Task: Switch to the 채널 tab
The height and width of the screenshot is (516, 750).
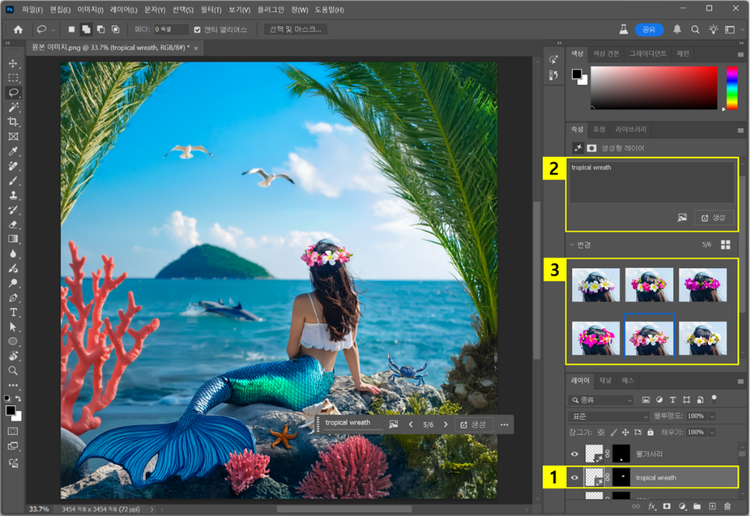Action: coord(605,381)
